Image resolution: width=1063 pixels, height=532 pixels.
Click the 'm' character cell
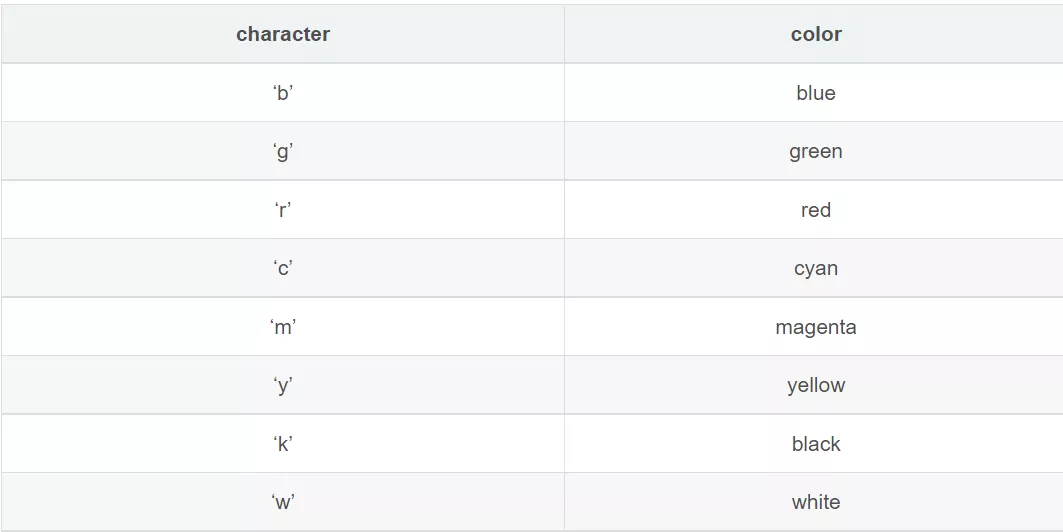(283, 327)
